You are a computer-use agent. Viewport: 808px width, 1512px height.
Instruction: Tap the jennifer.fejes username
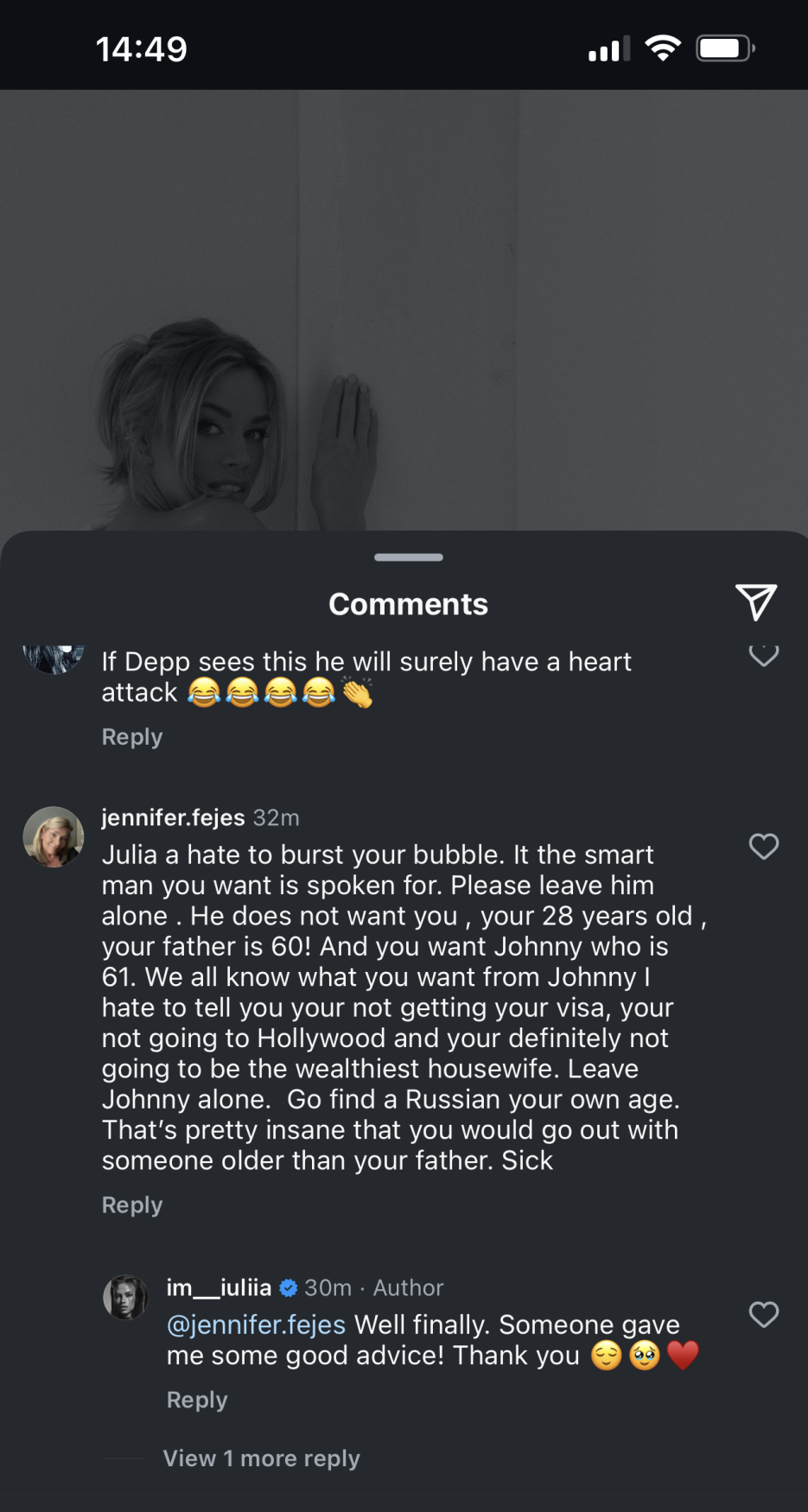pyautogui.click(x=173, y=817)
